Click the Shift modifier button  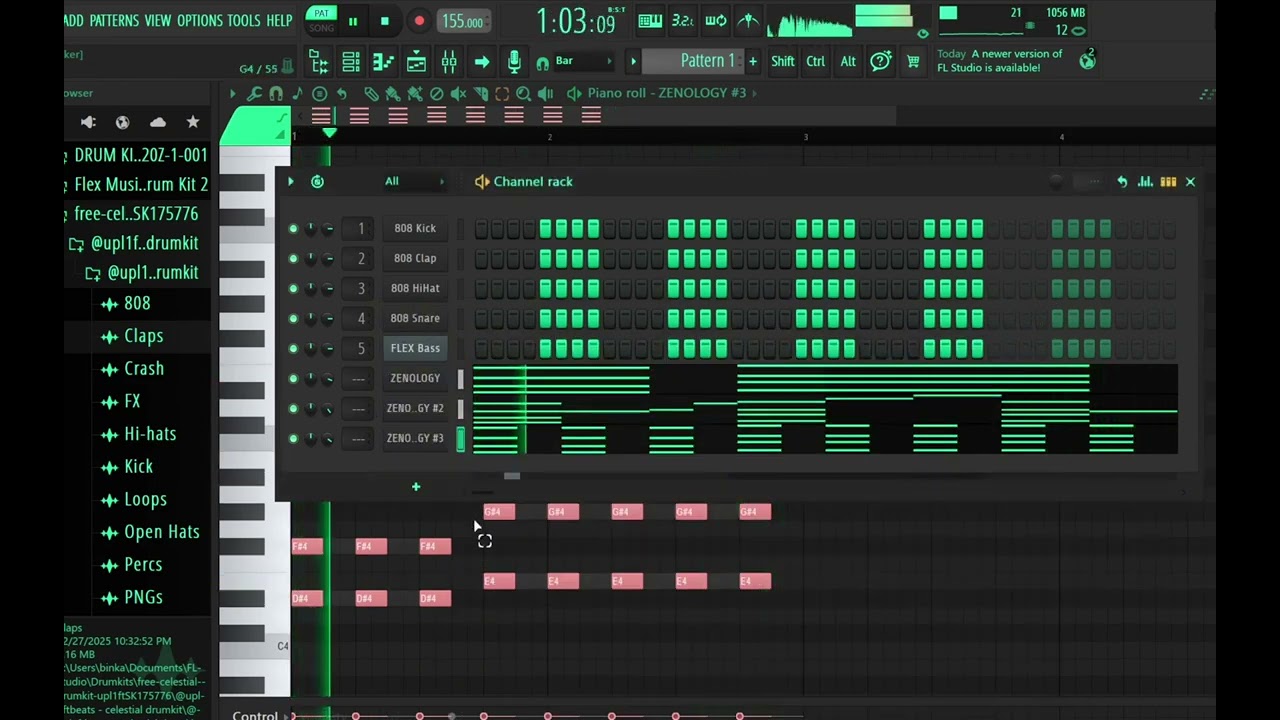(783, 62)
